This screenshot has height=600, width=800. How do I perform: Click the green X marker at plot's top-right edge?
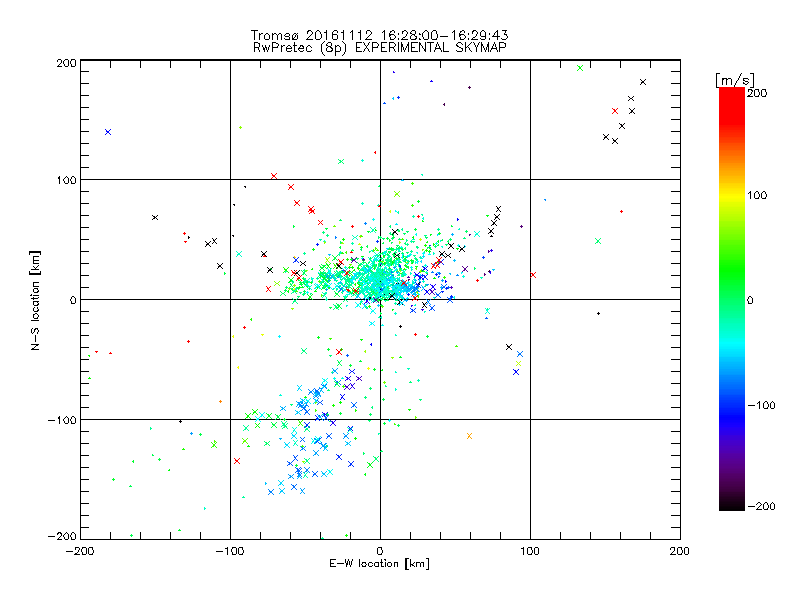tap(580, 68)
